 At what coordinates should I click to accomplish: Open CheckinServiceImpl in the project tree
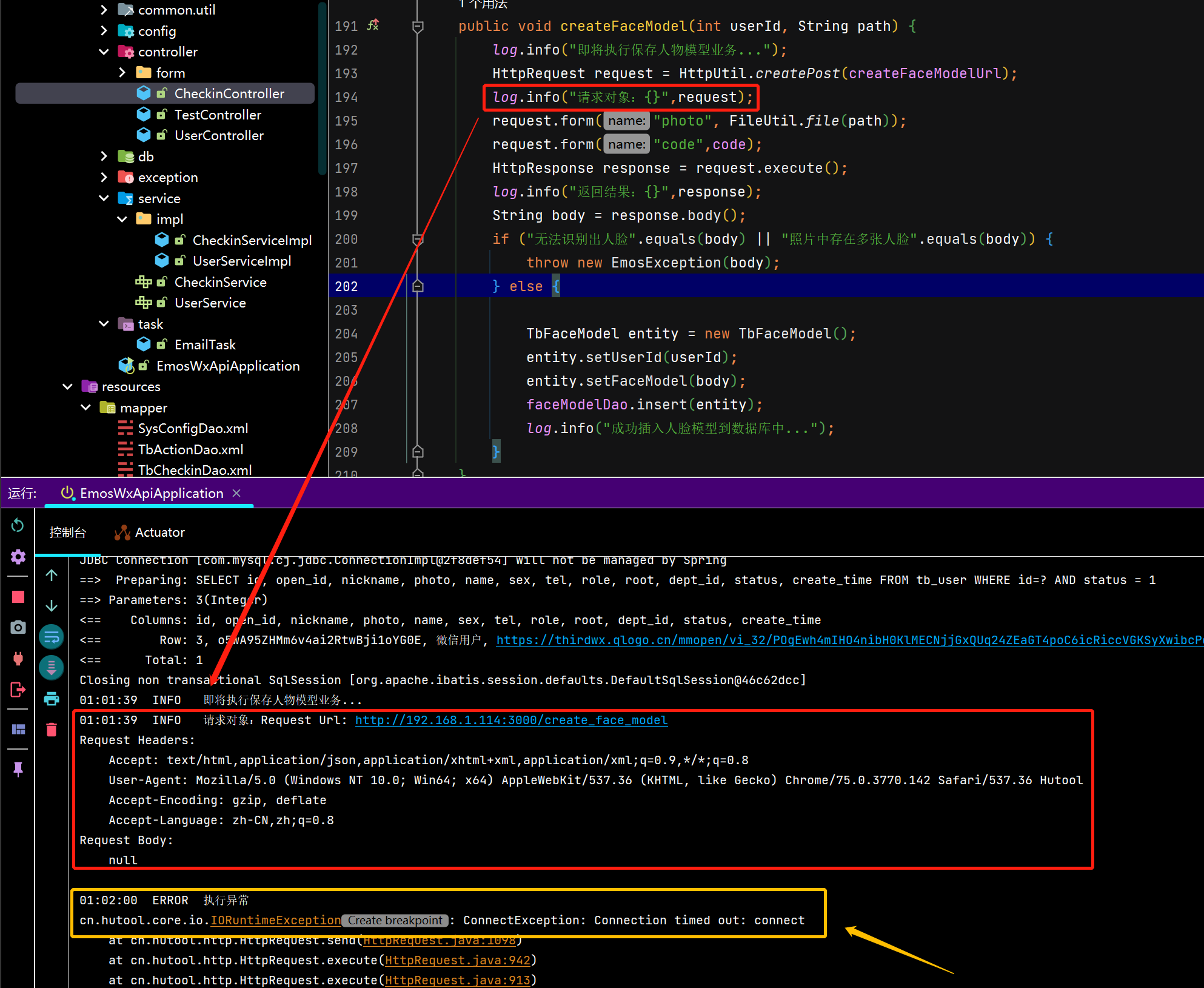pyautogui.click(x=252, y=240)
